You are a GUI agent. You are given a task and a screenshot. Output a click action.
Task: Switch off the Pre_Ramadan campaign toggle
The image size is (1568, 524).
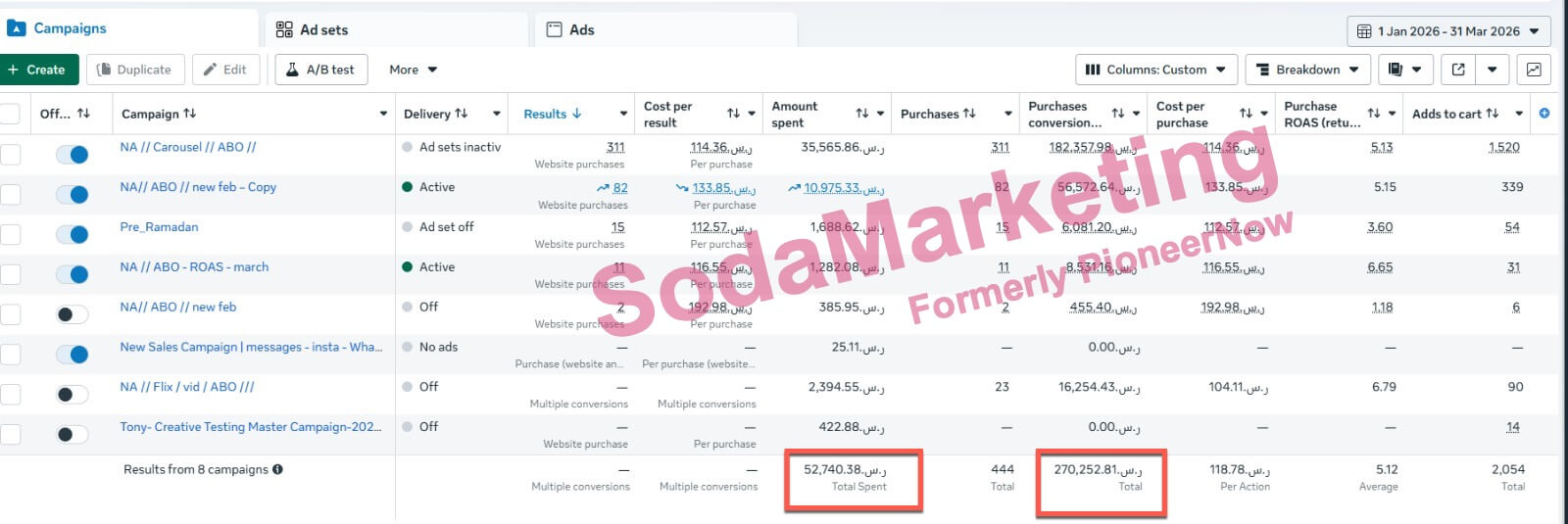[73, 235]
